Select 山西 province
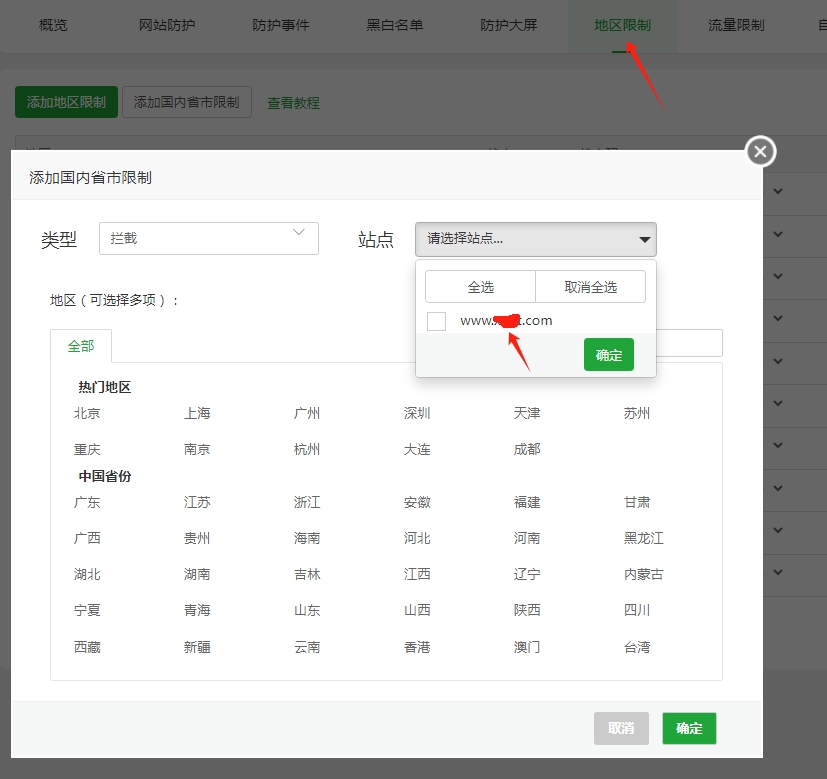The image size is (827, 779). tap(417, 610)
